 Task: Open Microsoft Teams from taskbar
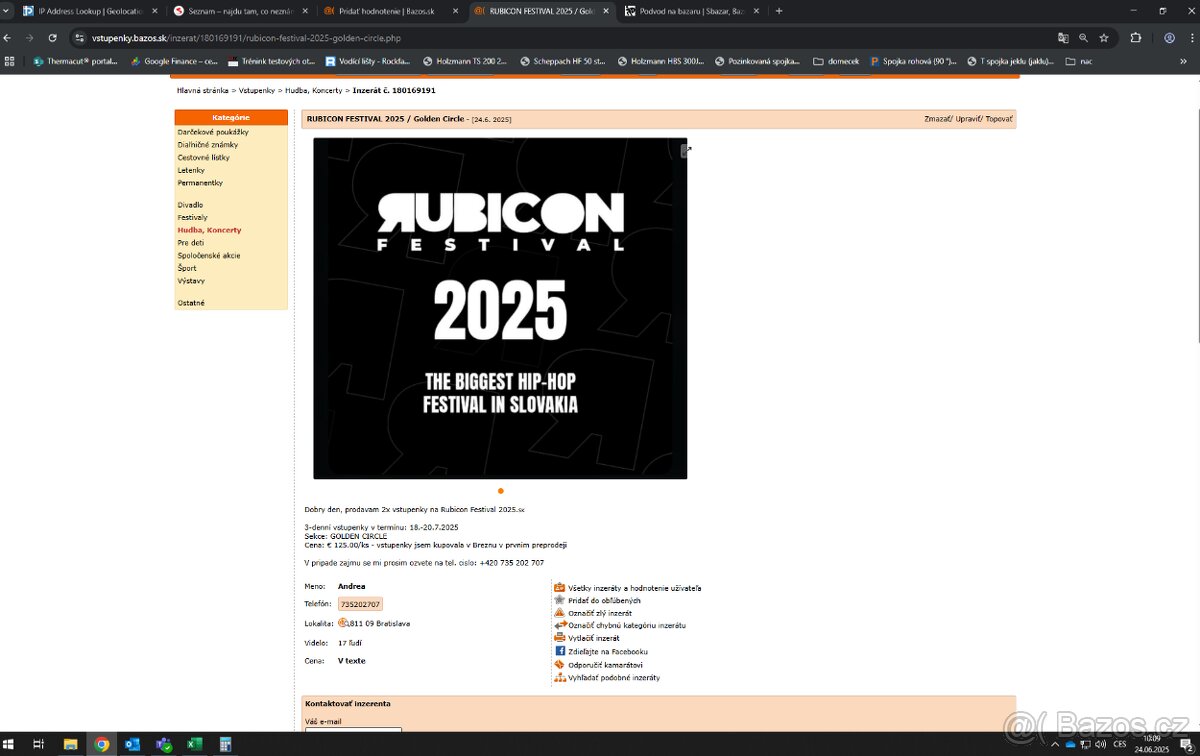click(163, 744)
